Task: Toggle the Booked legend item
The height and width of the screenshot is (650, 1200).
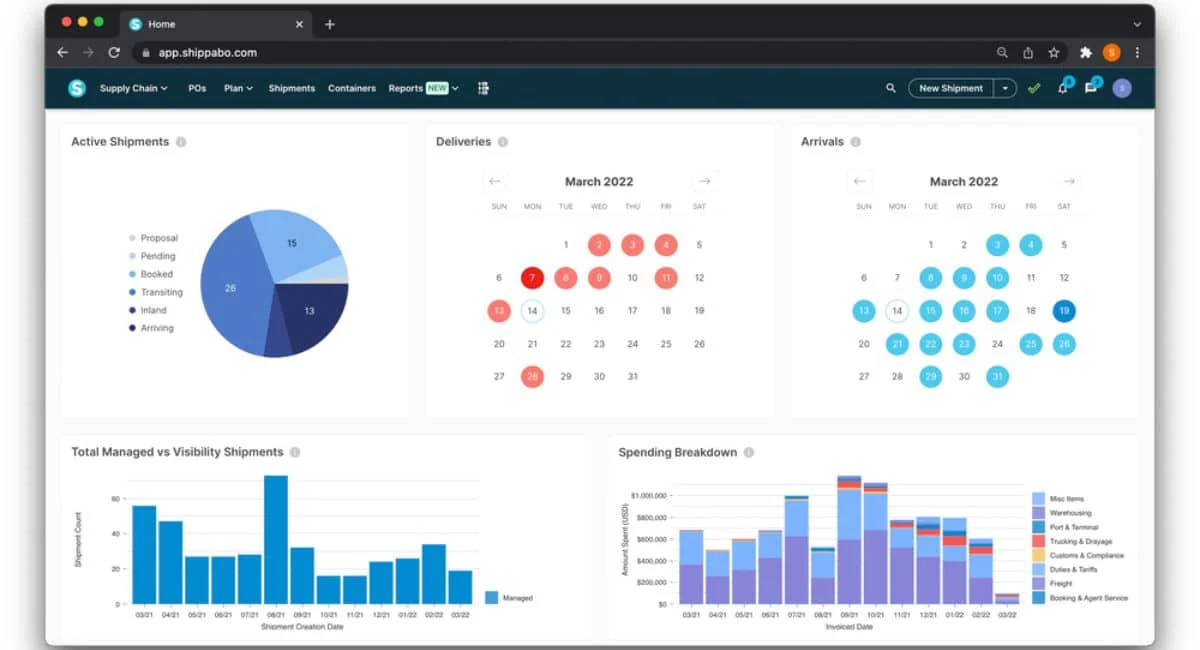Action: (151, 274)
